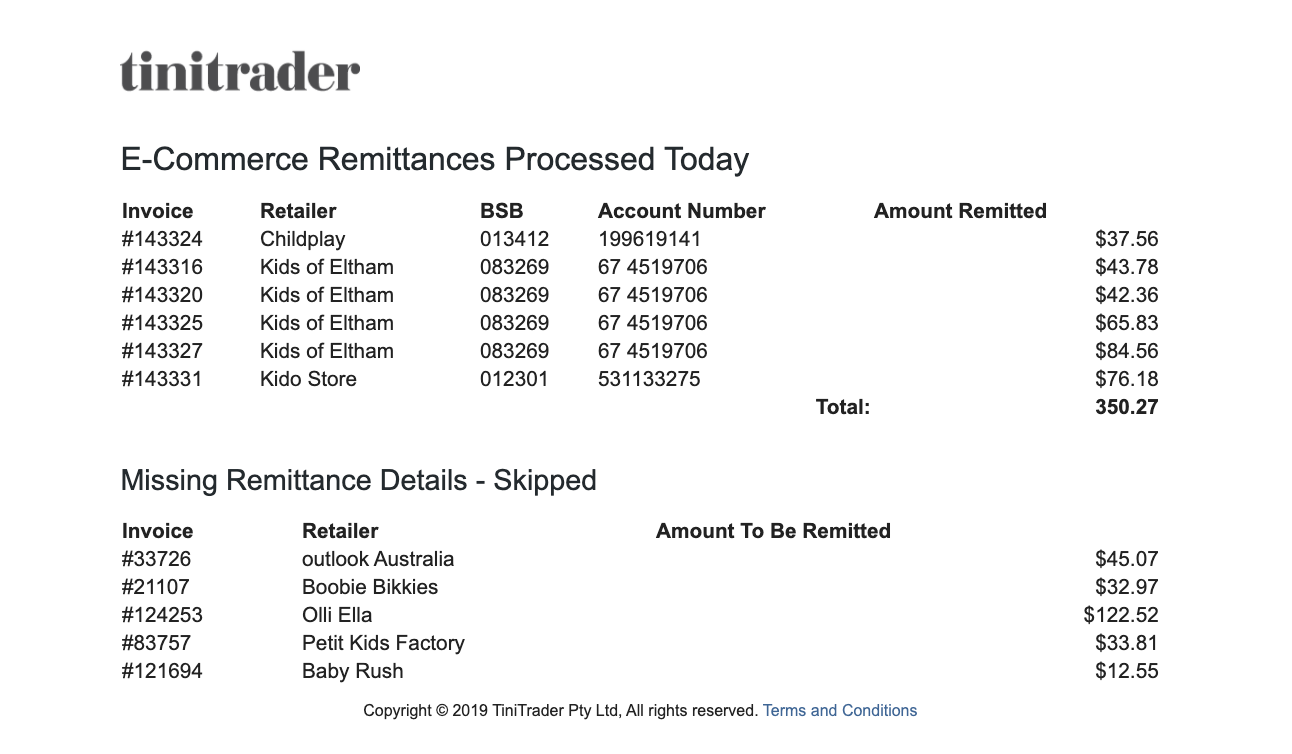Select invoice #121694 for Baby Rush
1292x754 pixels.
(x=162, y=671)
